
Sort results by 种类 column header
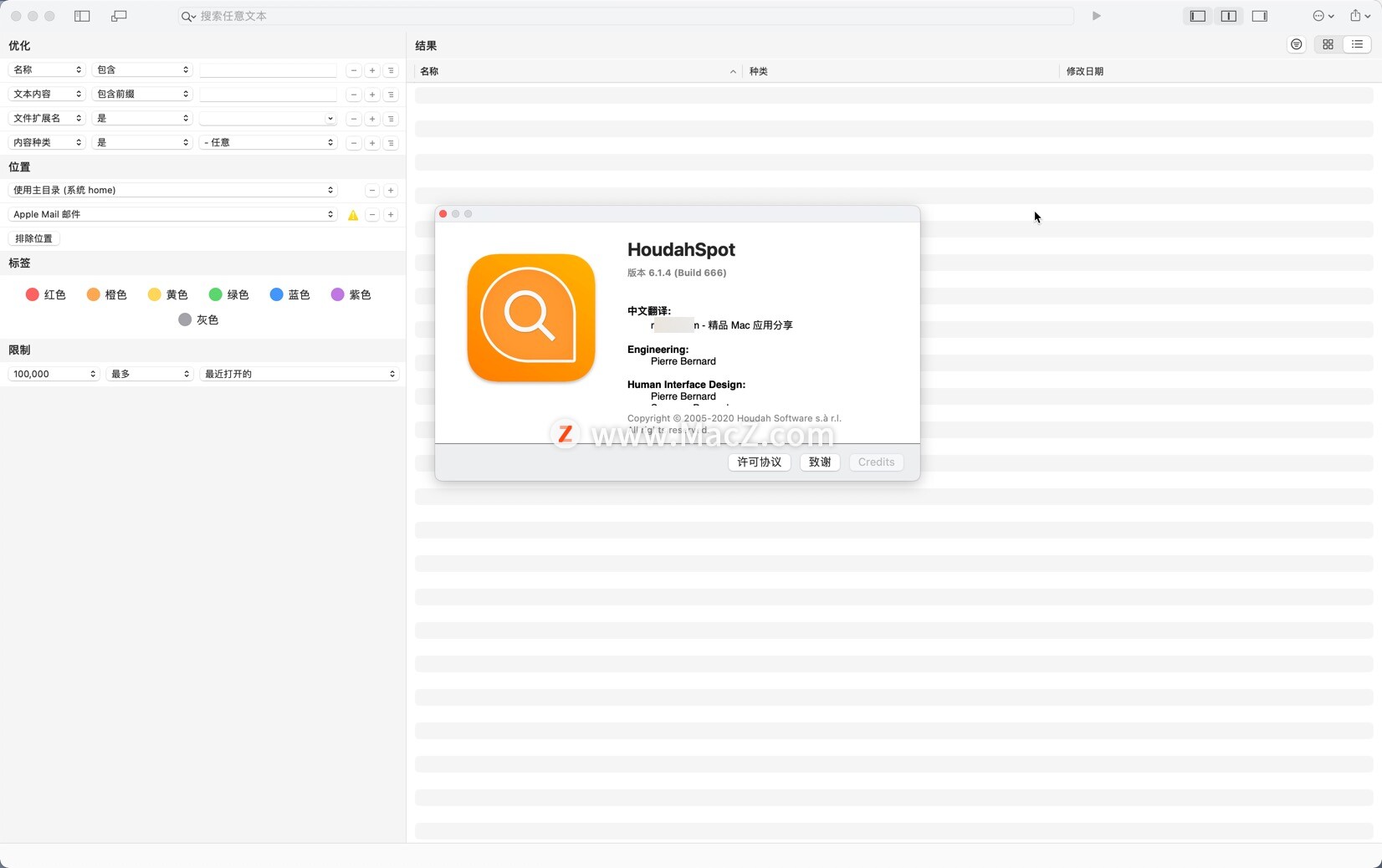point(901,71)
